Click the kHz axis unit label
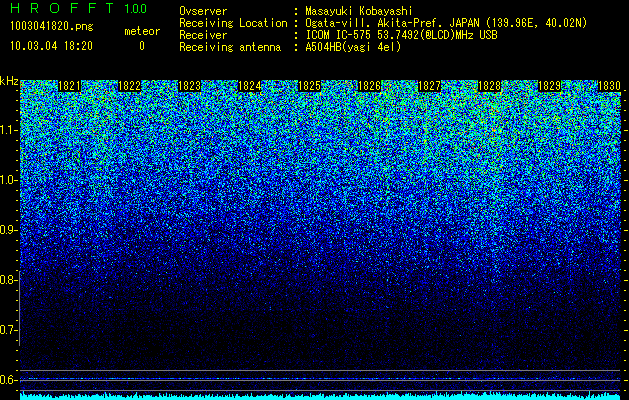 click(x=9, y=81)
